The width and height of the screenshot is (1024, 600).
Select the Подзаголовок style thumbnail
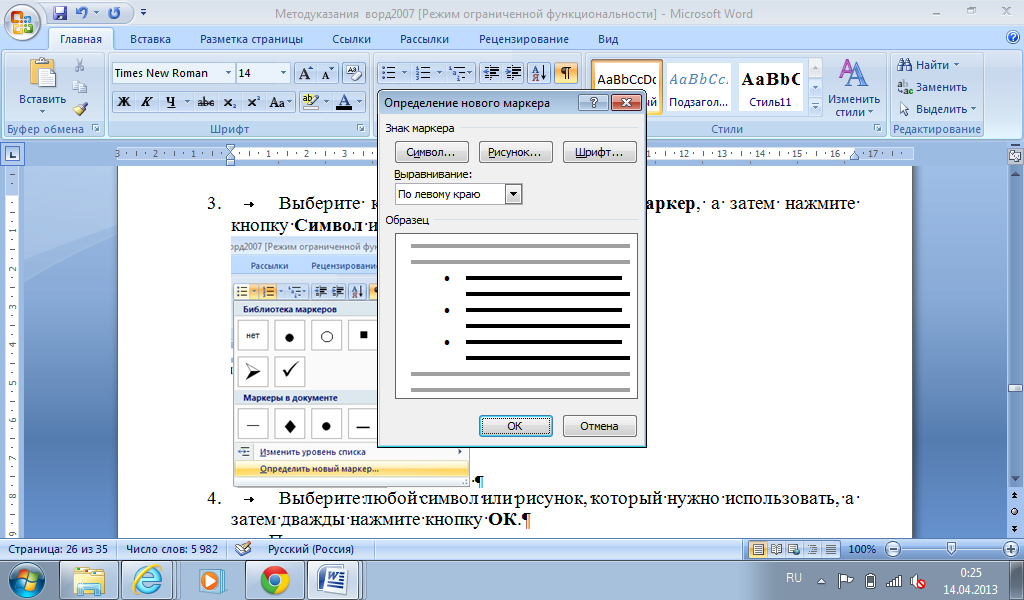(699, 88)
